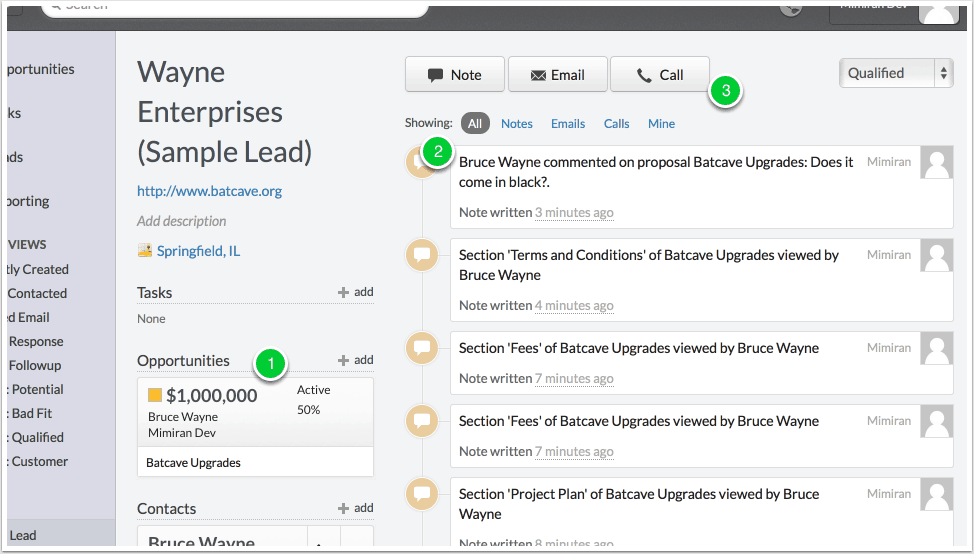Add a new contact
Viewport: 974px width, 554px height.
coord(355,508)
